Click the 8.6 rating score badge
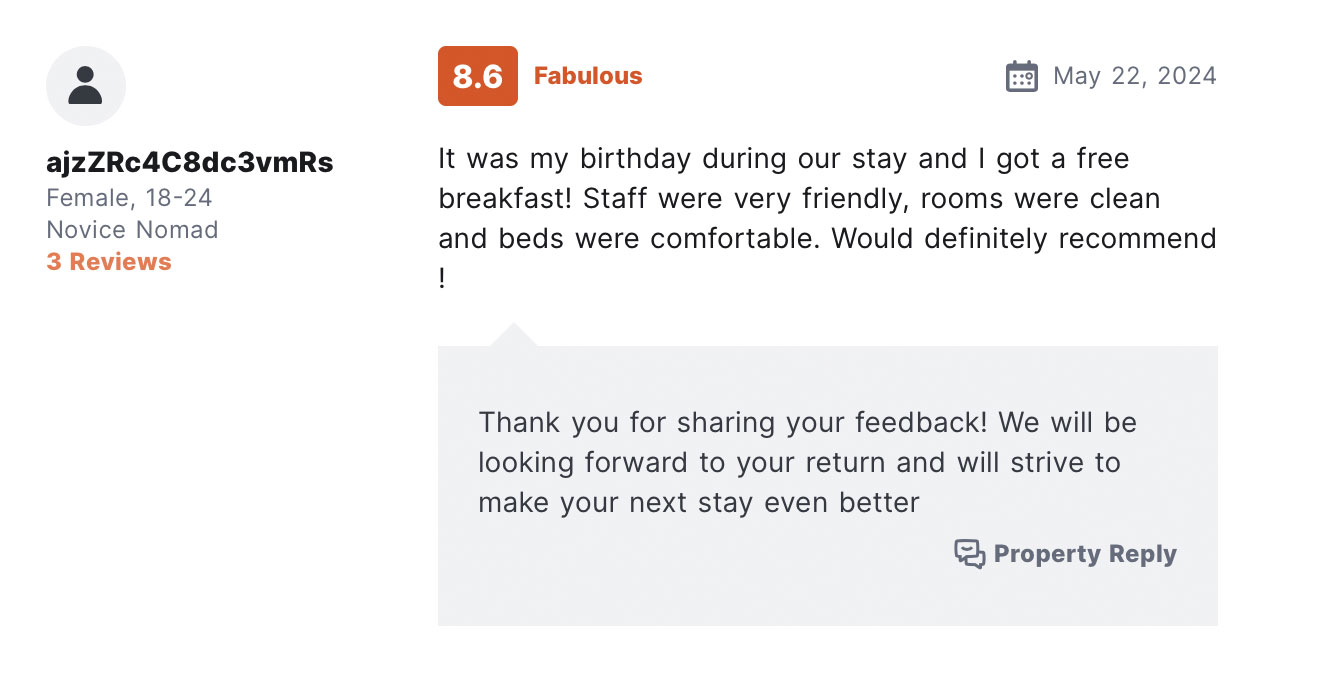1320x700 pixels. [478, 76]
